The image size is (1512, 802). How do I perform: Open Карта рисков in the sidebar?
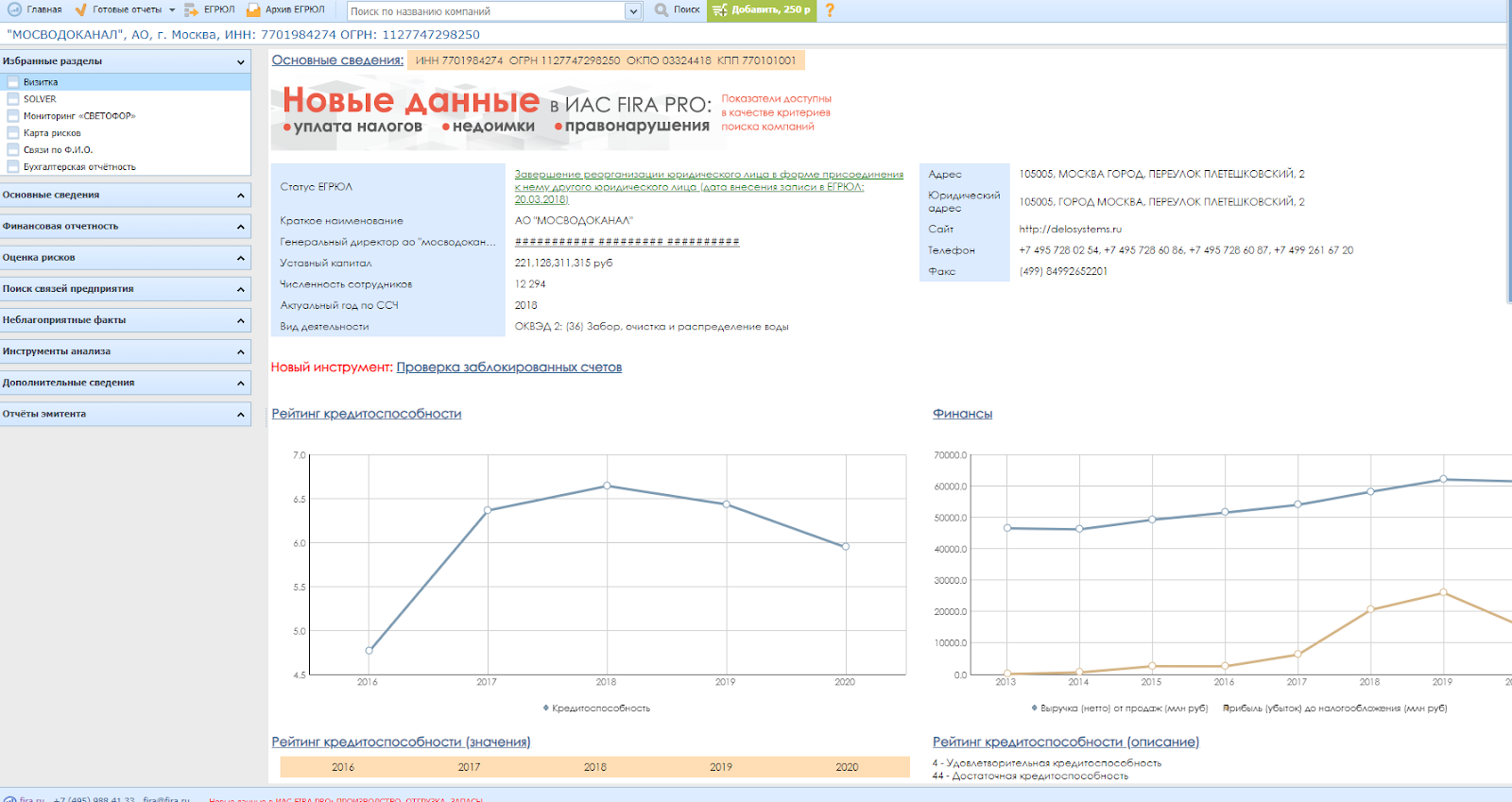click(x=52, y=133)
